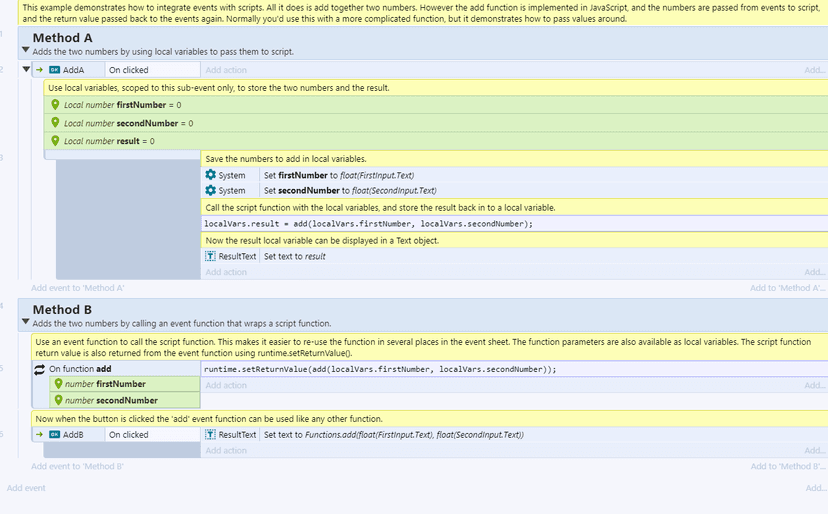Select the top comment 'This example demonstrates how to integrate'

tap(423, 13)
